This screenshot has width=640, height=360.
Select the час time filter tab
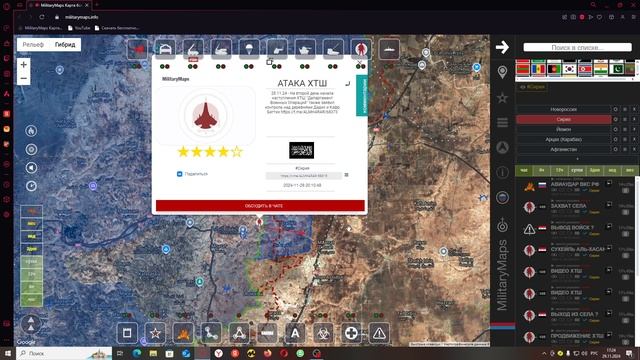pyautogui.click(x=524, y=170)
